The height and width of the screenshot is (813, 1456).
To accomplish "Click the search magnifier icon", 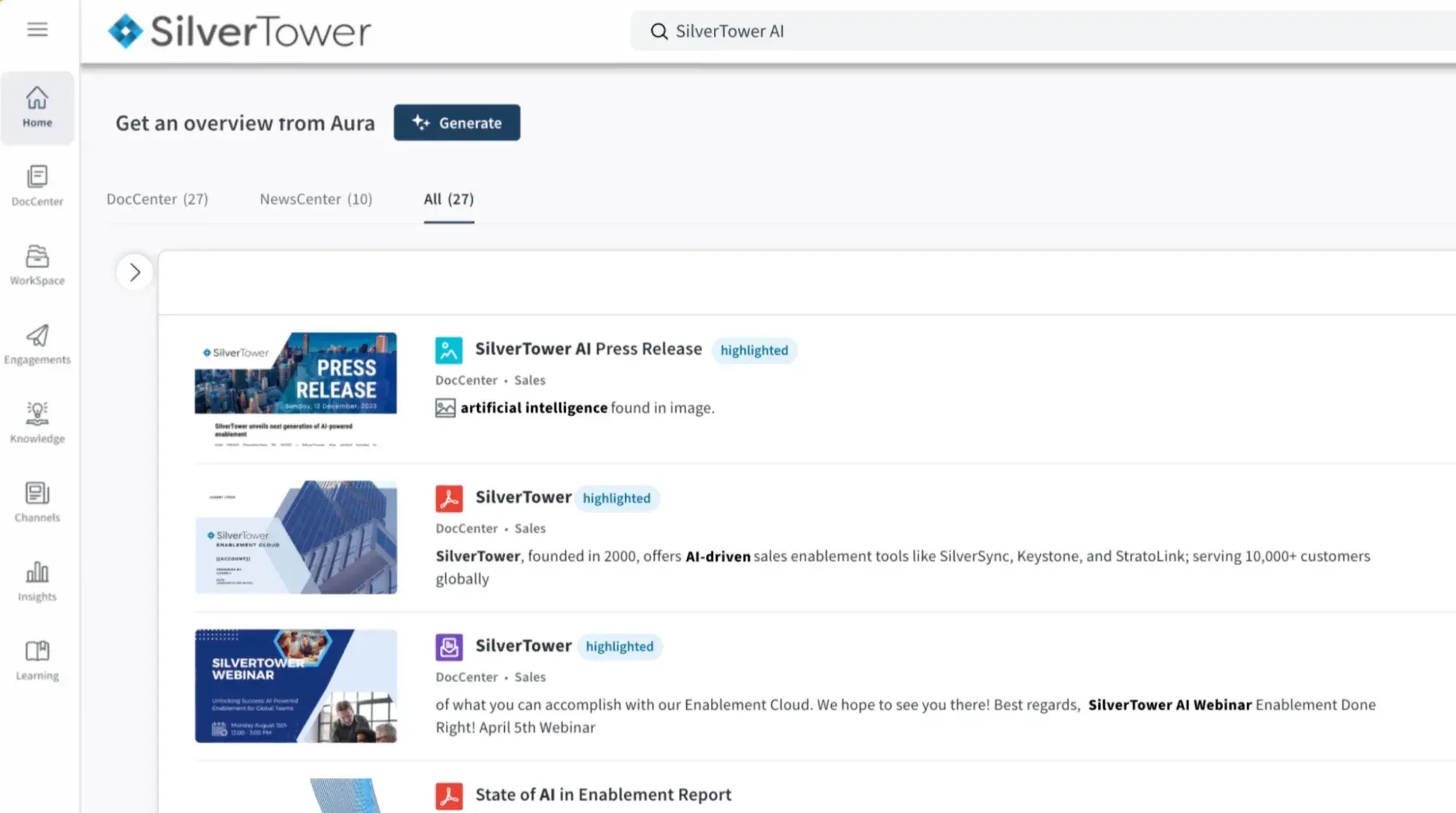I will pos(658,31).
